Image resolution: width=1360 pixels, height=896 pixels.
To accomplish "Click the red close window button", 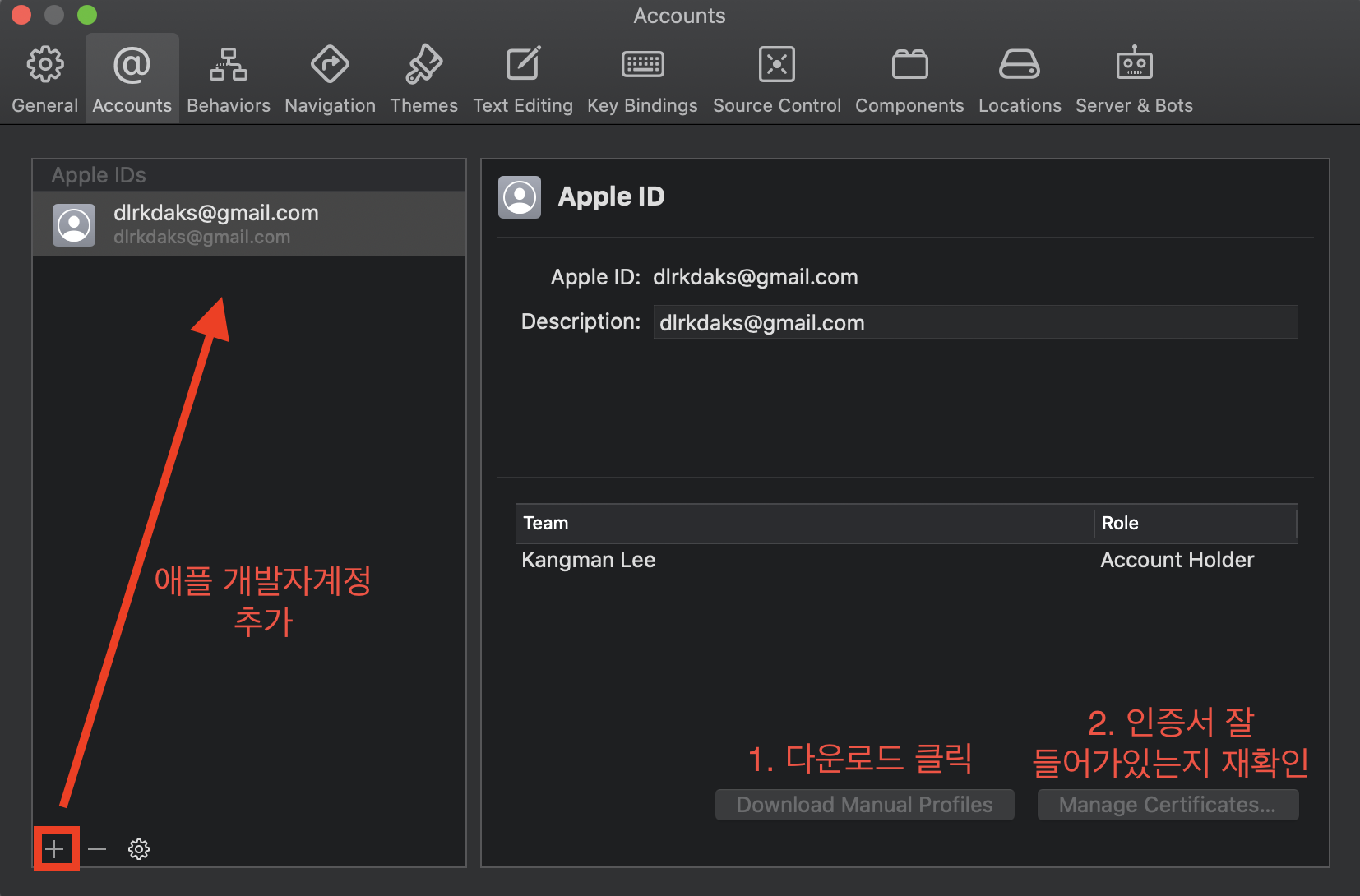I will (21, 15).
